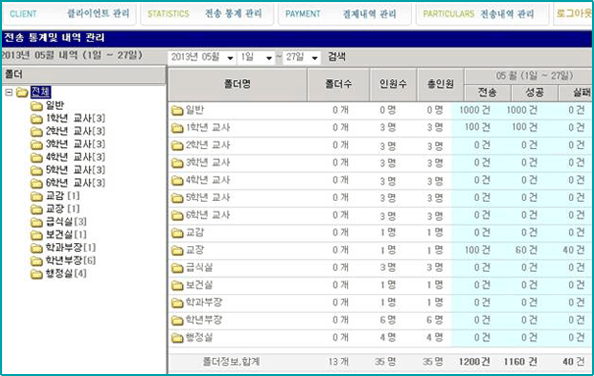The width and height of the screenshot is (594, 376).
Task: Open the 1일 start day dropdown
Action: click(256, 58)
